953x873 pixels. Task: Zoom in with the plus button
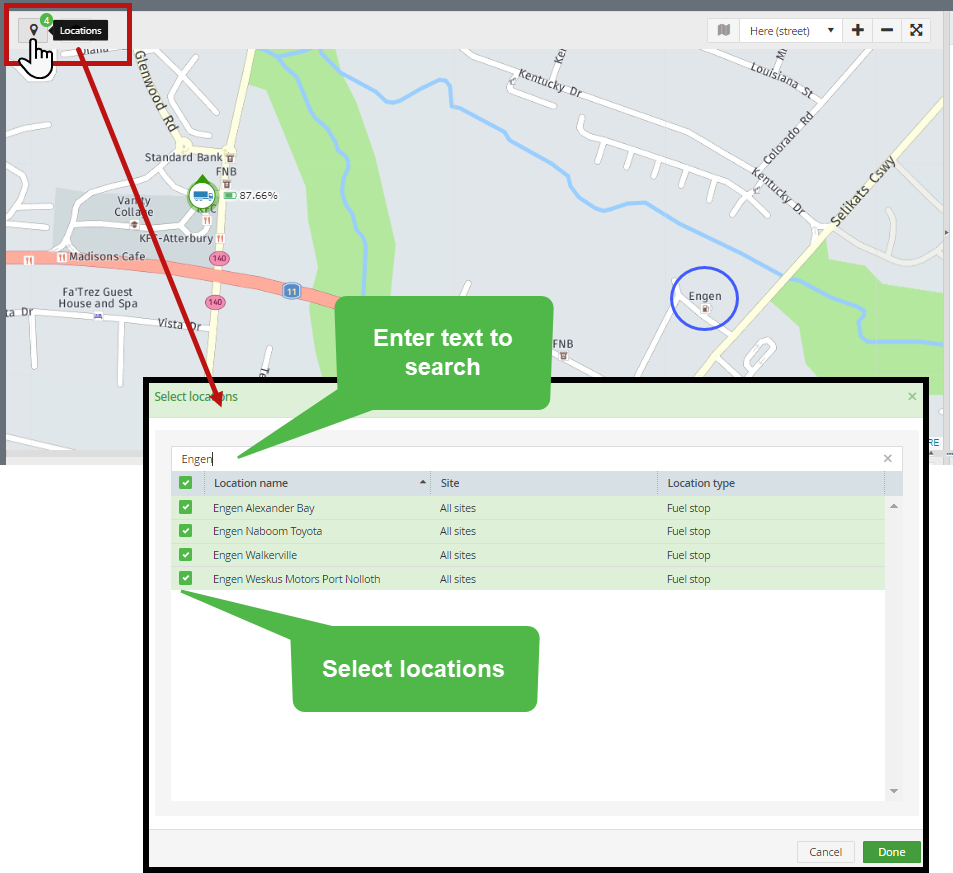(858, 30)
